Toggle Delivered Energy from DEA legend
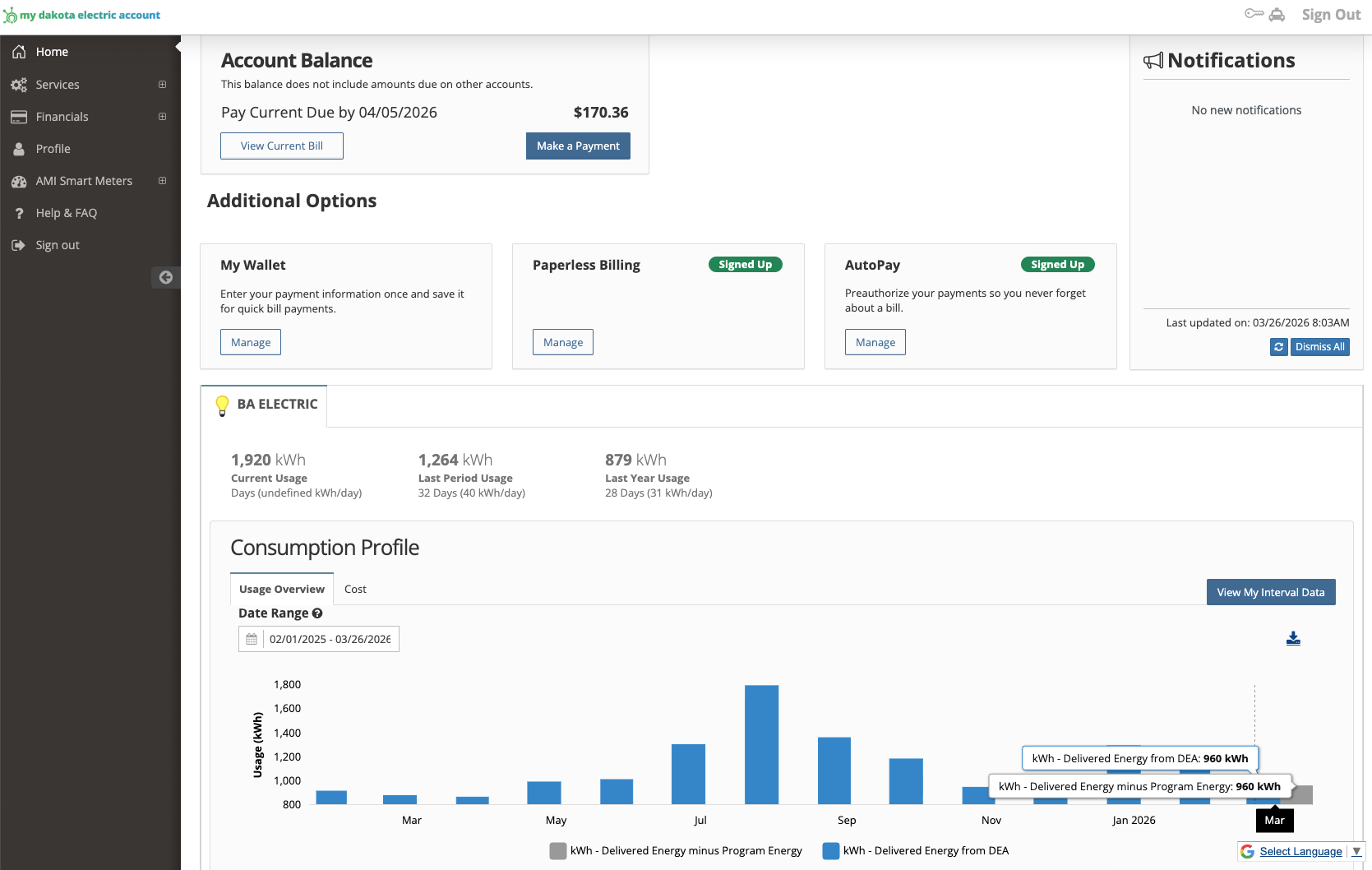Viewport: 1372px width, 870px height. [916, 850]
